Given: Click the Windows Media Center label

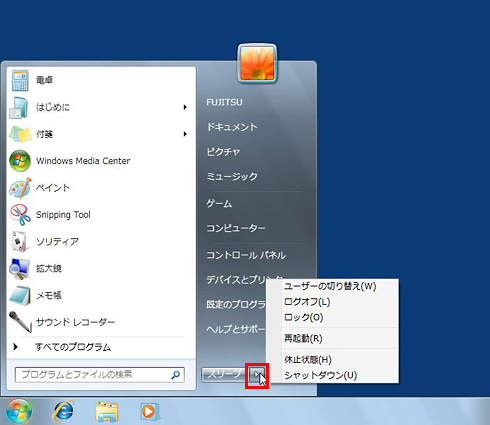Looking at the screenshot, I should (x=83, y=161).
